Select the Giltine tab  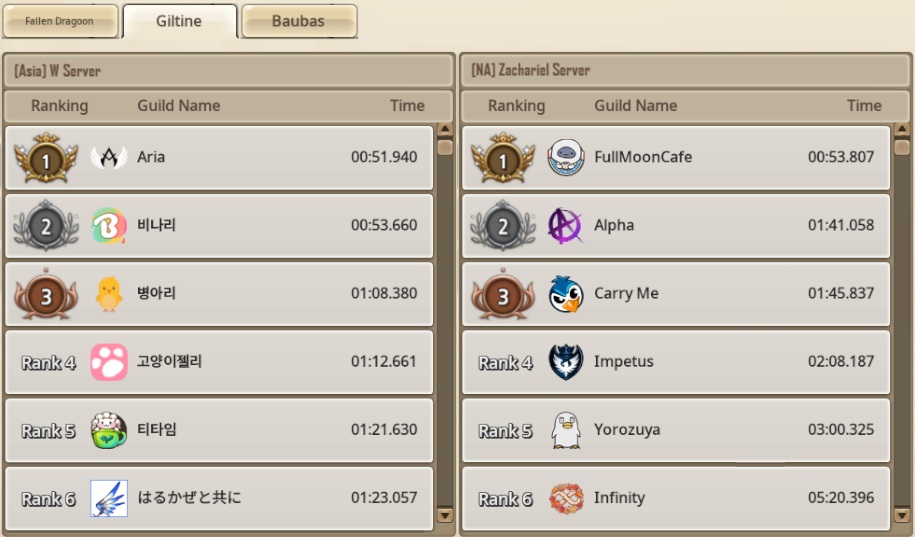click(179, 21)
